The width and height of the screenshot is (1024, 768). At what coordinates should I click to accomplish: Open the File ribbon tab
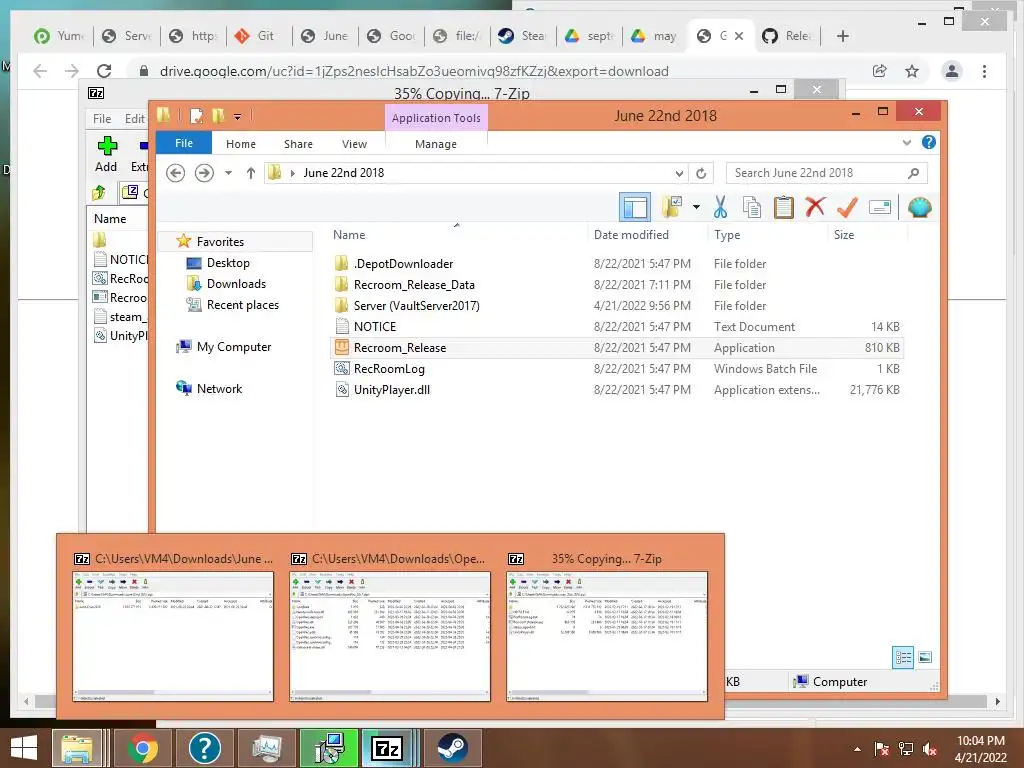pos(184,143)
